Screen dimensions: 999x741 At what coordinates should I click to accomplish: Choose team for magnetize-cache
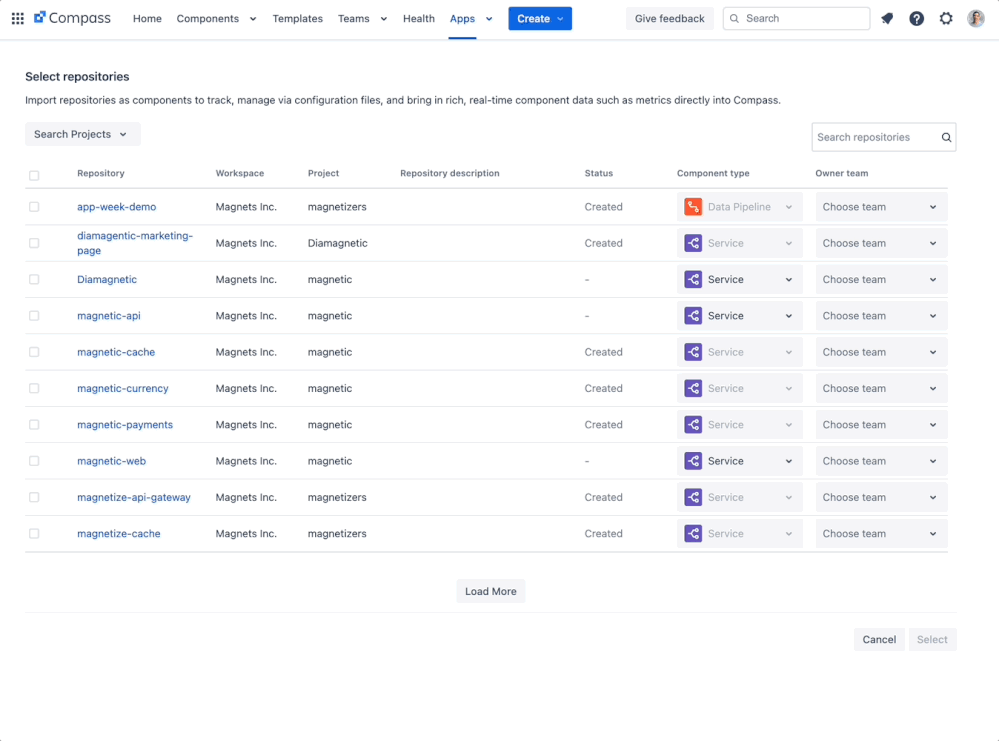(881, 533)
